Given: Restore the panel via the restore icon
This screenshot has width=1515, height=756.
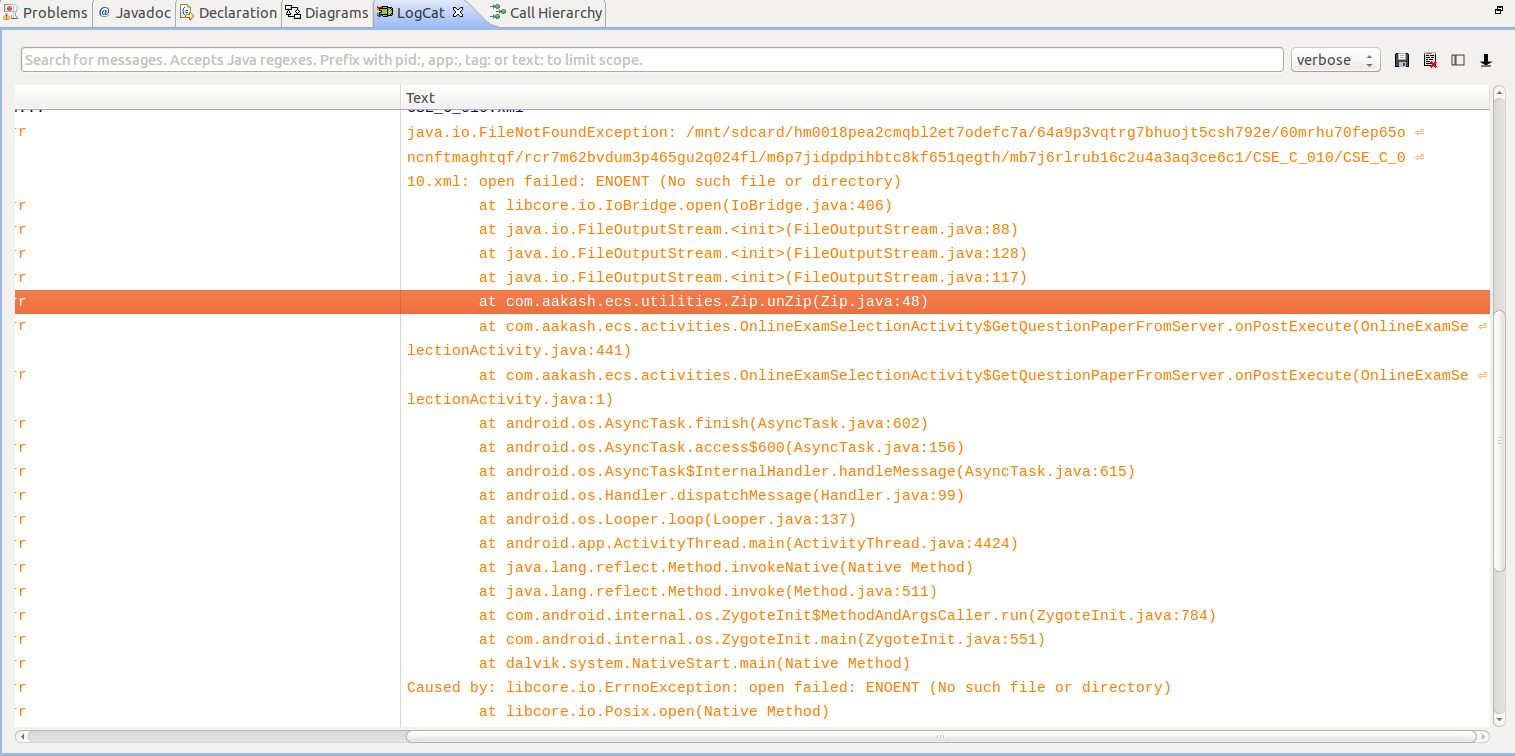Looking at the screenshot, I should pyautogui.click(x=1499, y=10).
